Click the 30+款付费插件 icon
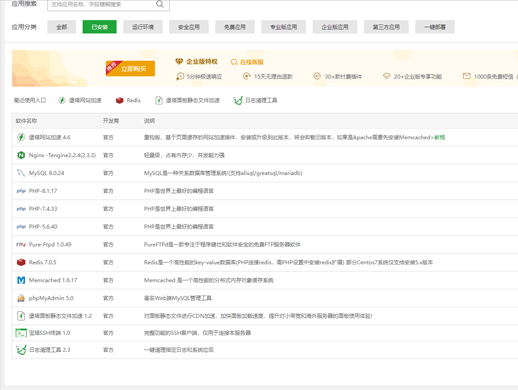 [317, 76]
